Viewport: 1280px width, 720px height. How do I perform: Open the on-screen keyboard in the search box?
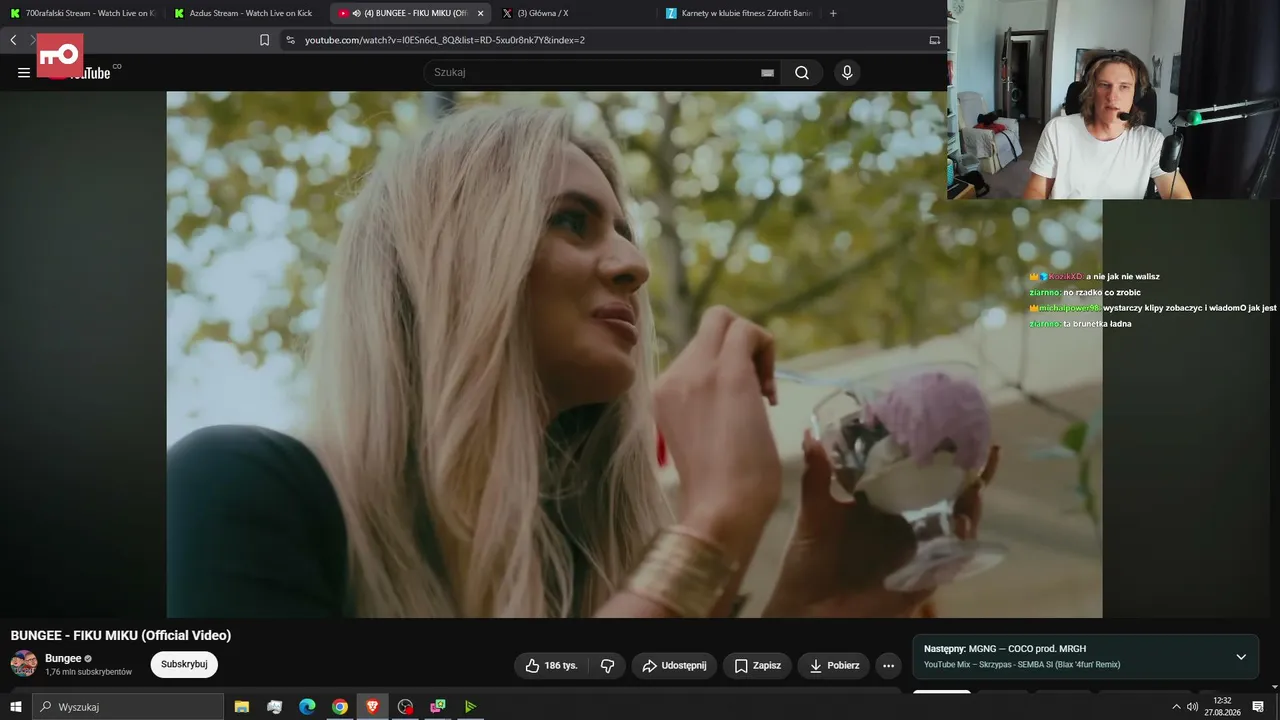768,73
